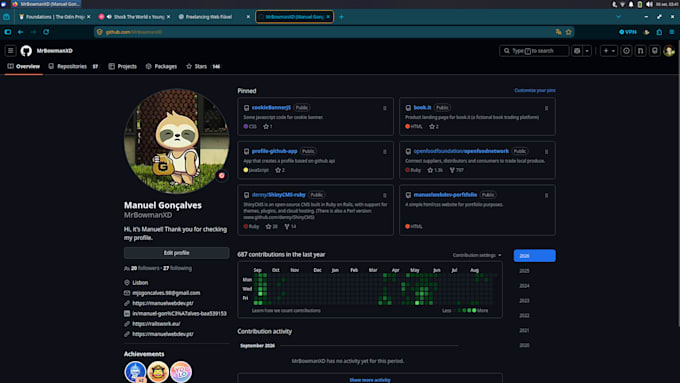Select the highlighted 2026 year button
Screen dimensions: 680x383
(x=534, y=255)
